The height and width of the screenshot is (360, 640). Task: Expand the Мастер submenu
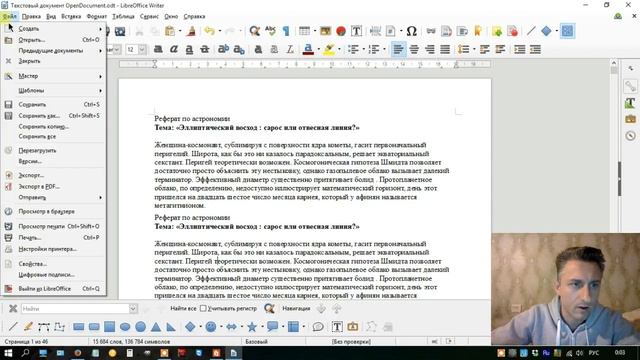[x=53, y=76]
